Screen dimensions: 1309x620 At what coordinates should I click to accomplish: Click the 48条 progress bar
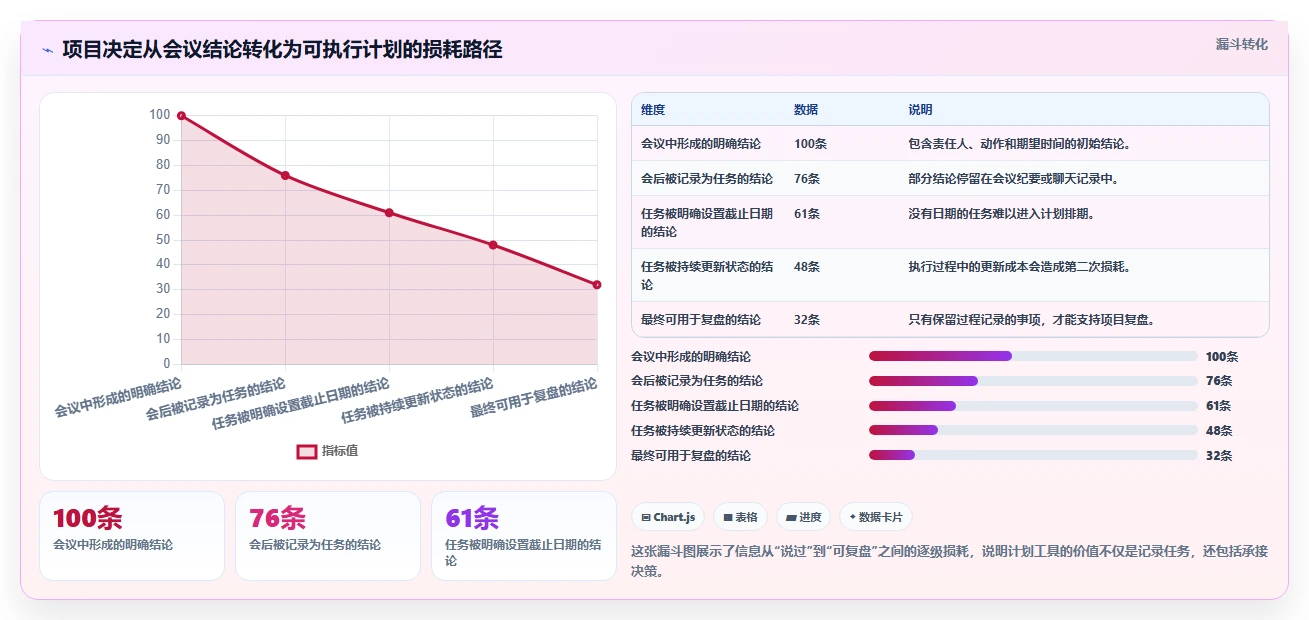coord(1033,431)
